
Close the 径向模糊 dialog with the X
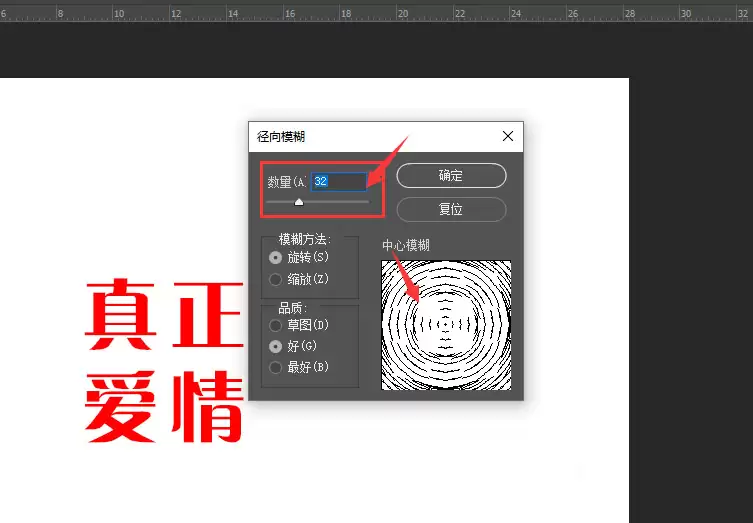(508, 136)
